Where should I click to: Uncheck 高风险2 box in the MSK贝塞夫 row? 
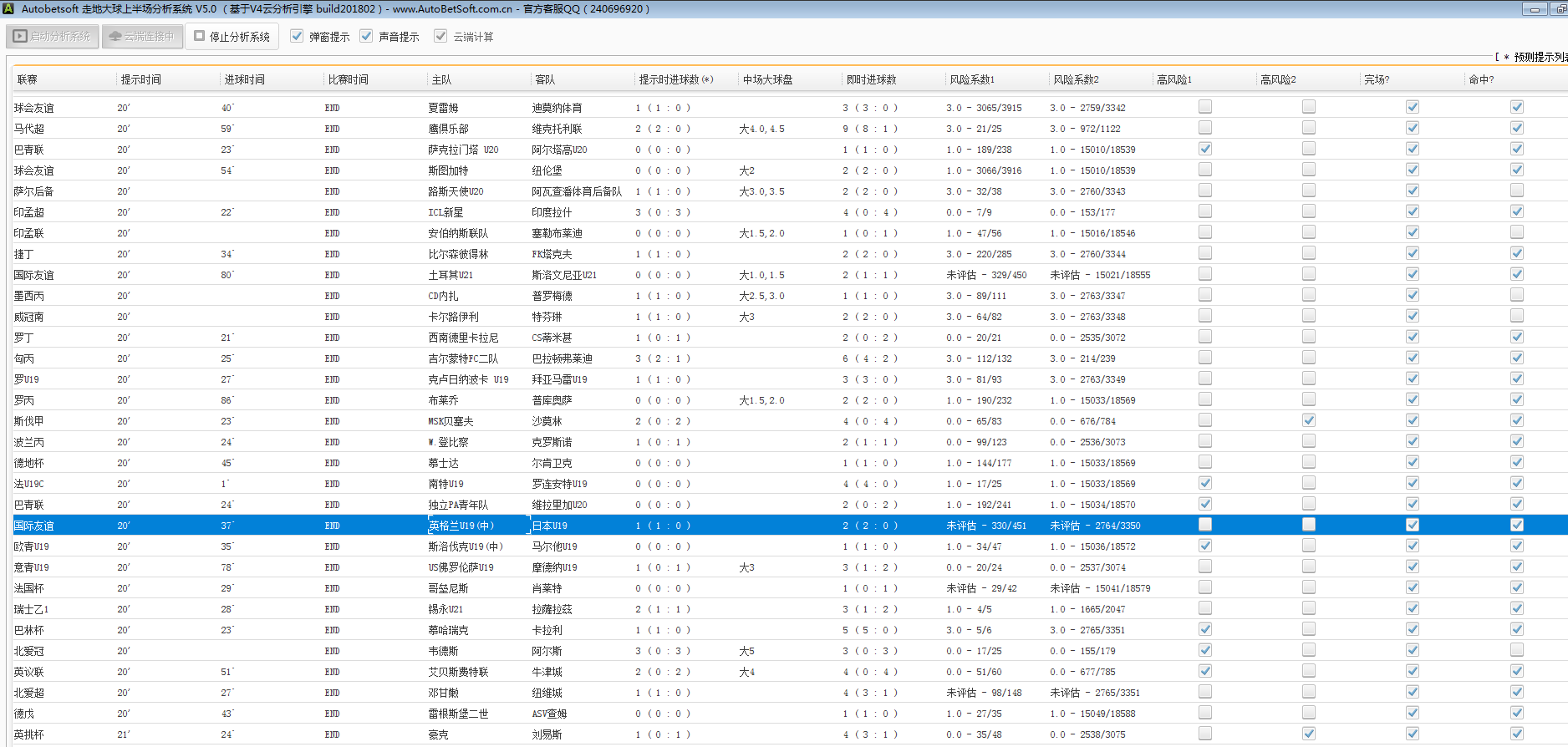[x=1308, y=420]
